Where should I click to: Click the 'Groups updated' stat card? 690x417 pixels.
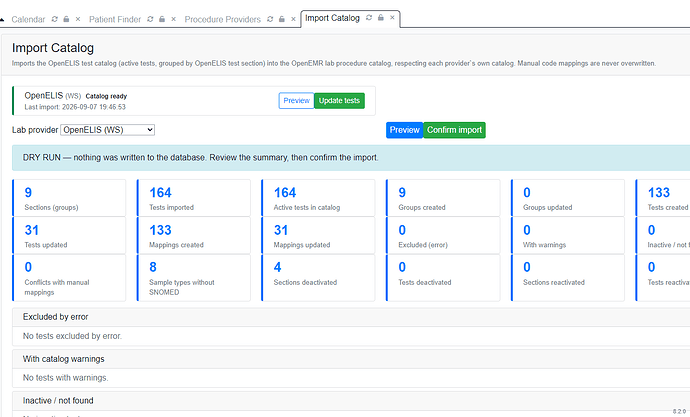pos(568,198)
